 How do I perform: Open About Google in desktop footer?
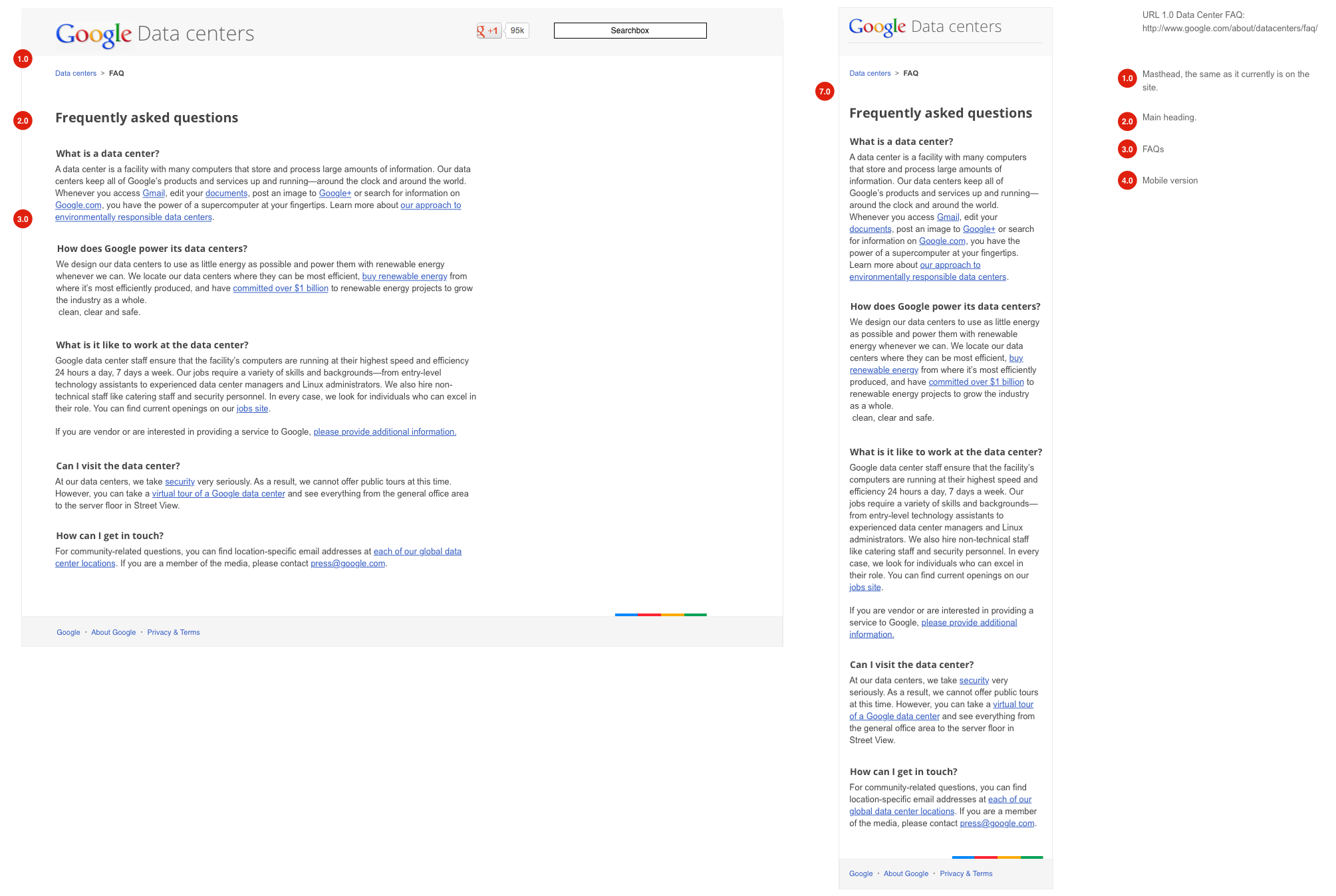[x=113, y=633]
